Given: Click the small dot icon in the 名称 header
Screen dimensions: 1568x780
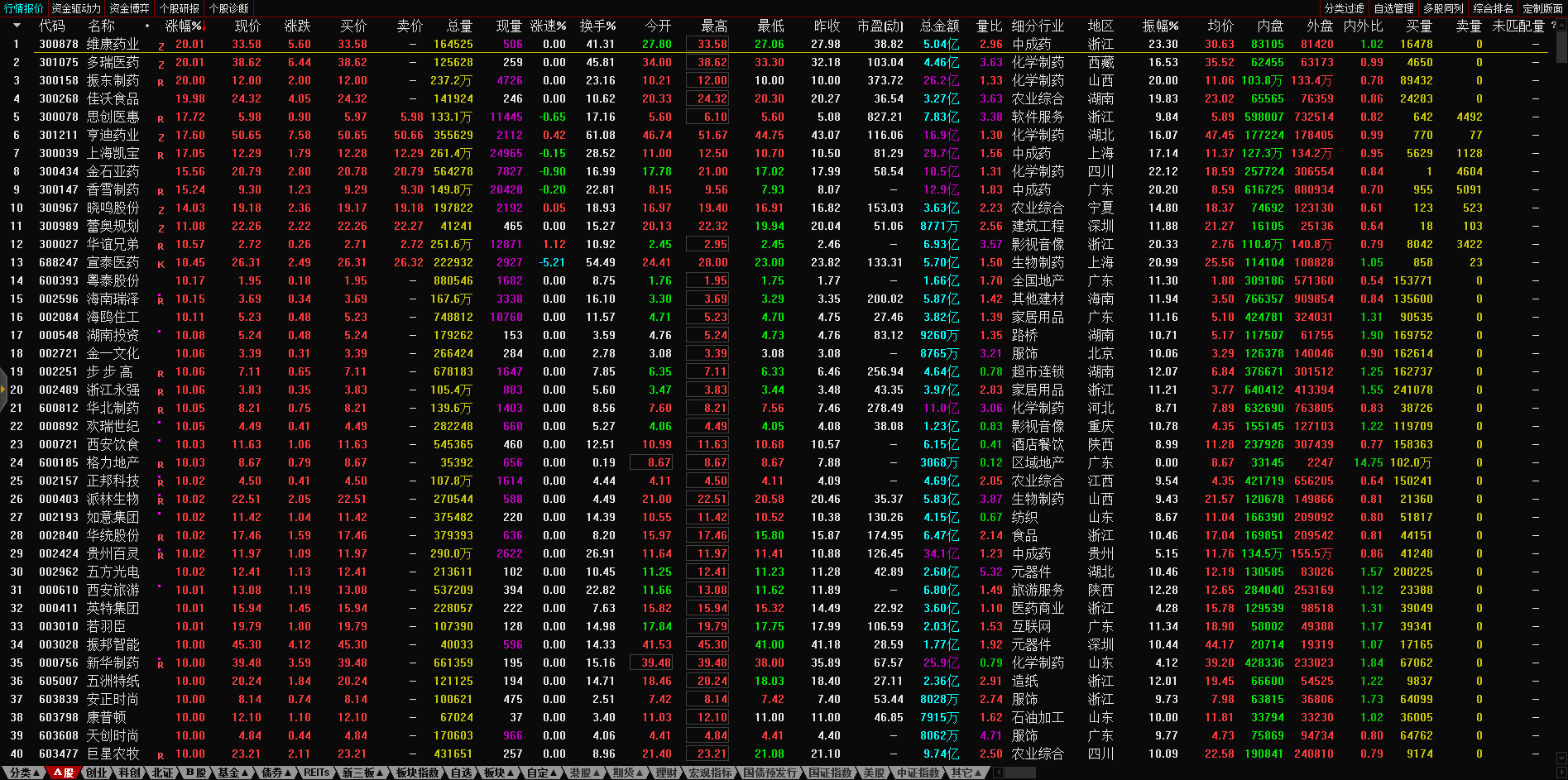Looking at the screenshot, I should pyautogui.click(x=147, y=26).
